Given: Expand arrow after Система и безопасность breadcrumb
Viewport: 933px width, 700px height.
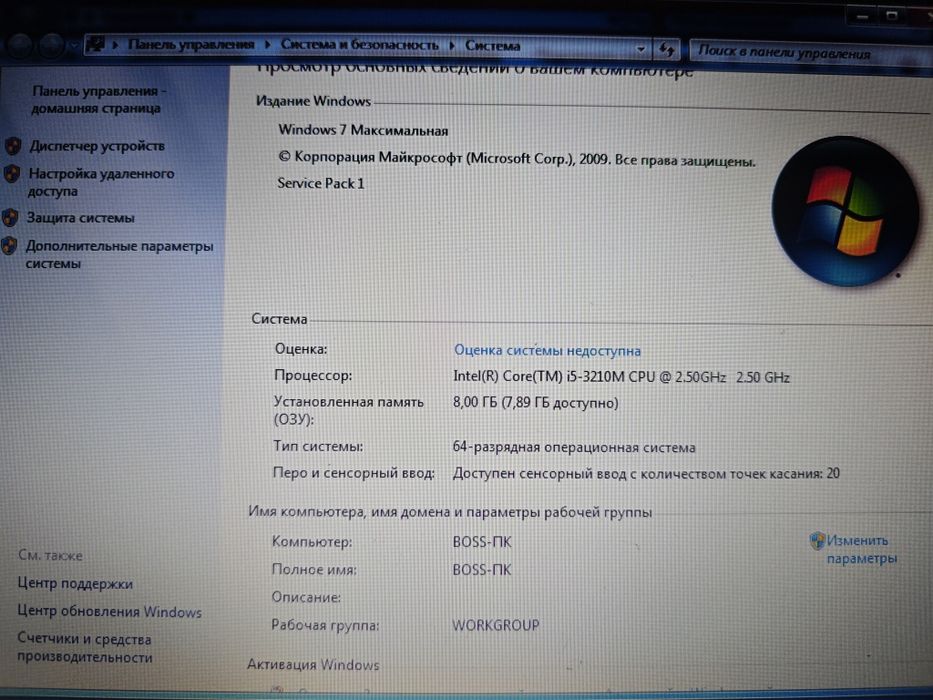Looking at the screenshot, I should [x=452, y=45].
